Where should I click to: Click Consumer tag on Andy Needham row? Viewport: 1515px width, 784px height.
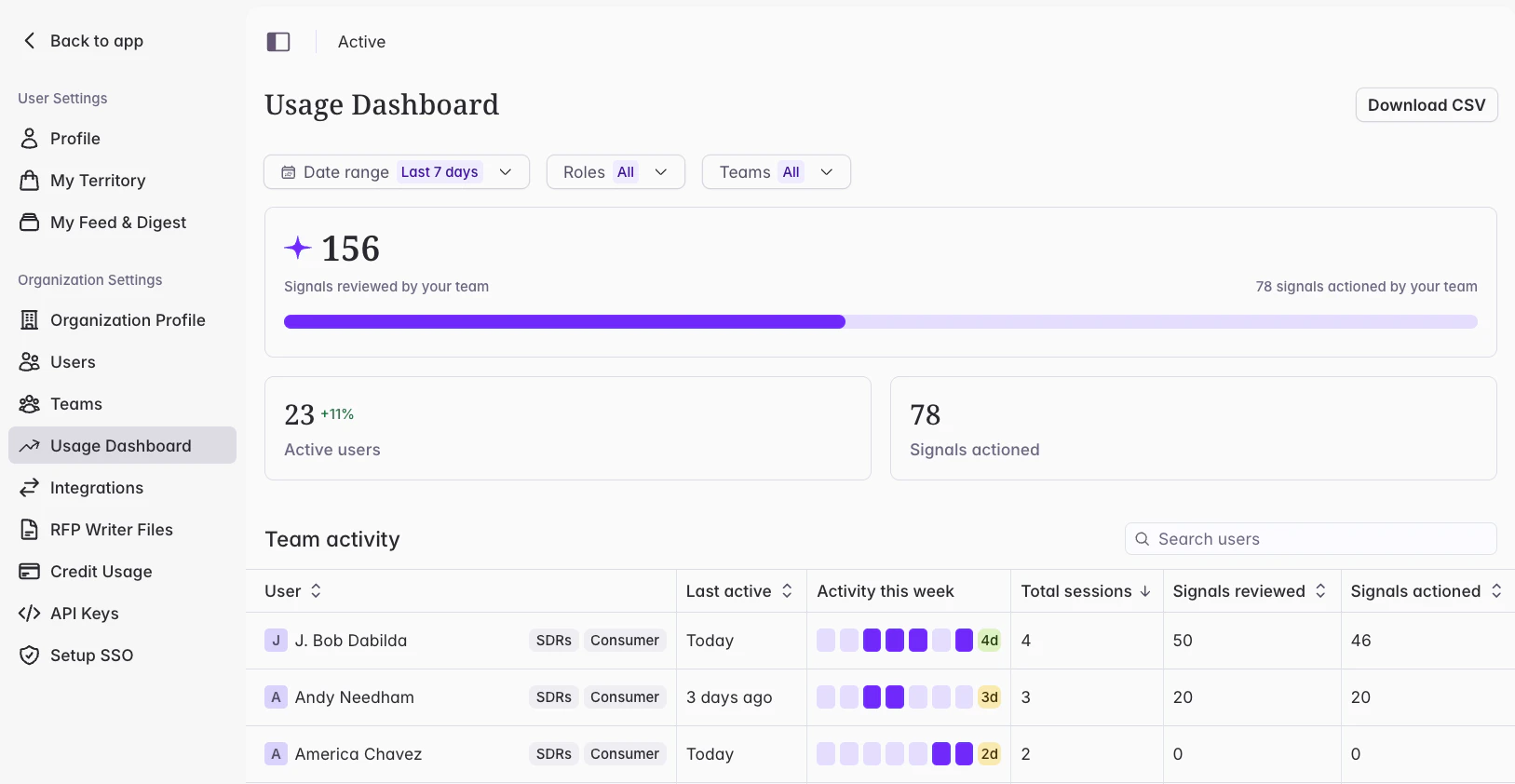[x=625, y=697]
